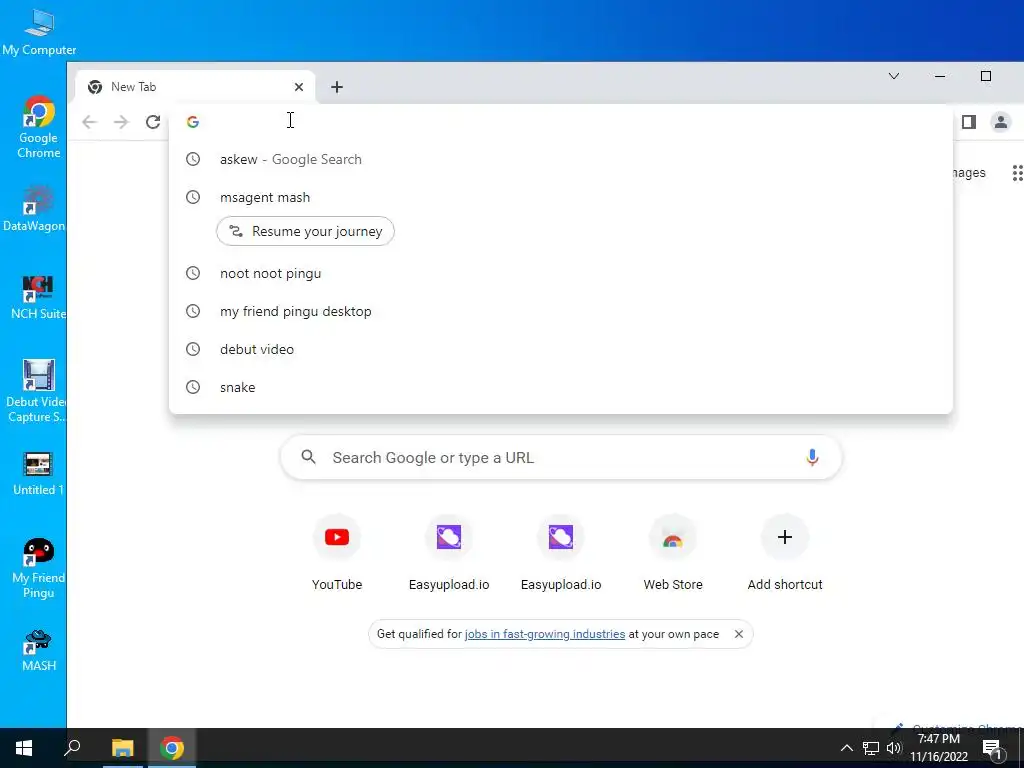Click the Chrome taskbar icon
Viewport: 1024px width, 768px height.
click(172, 748)
